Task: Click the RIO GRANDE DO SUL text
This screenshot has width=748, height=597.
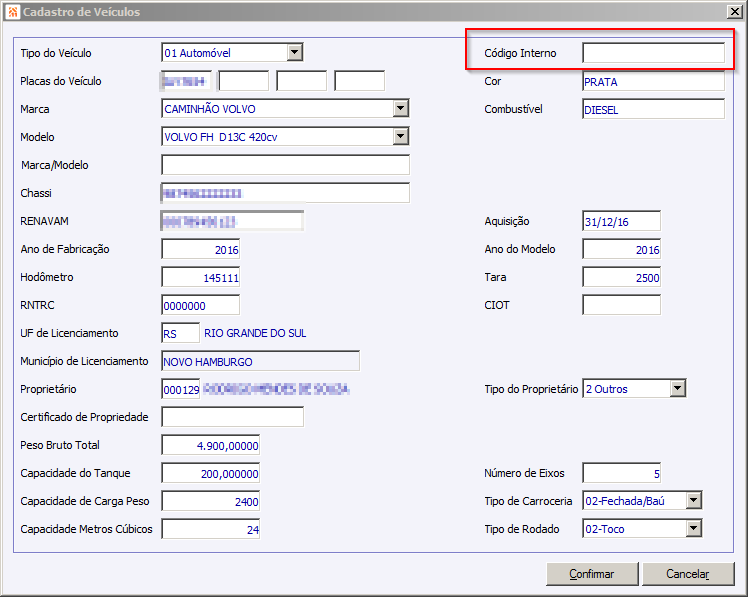Action: (x=255, y=333)
